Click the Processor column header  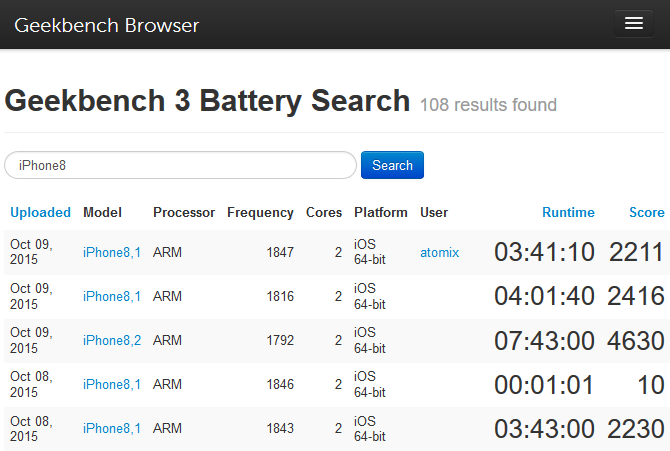pos(184,212)
